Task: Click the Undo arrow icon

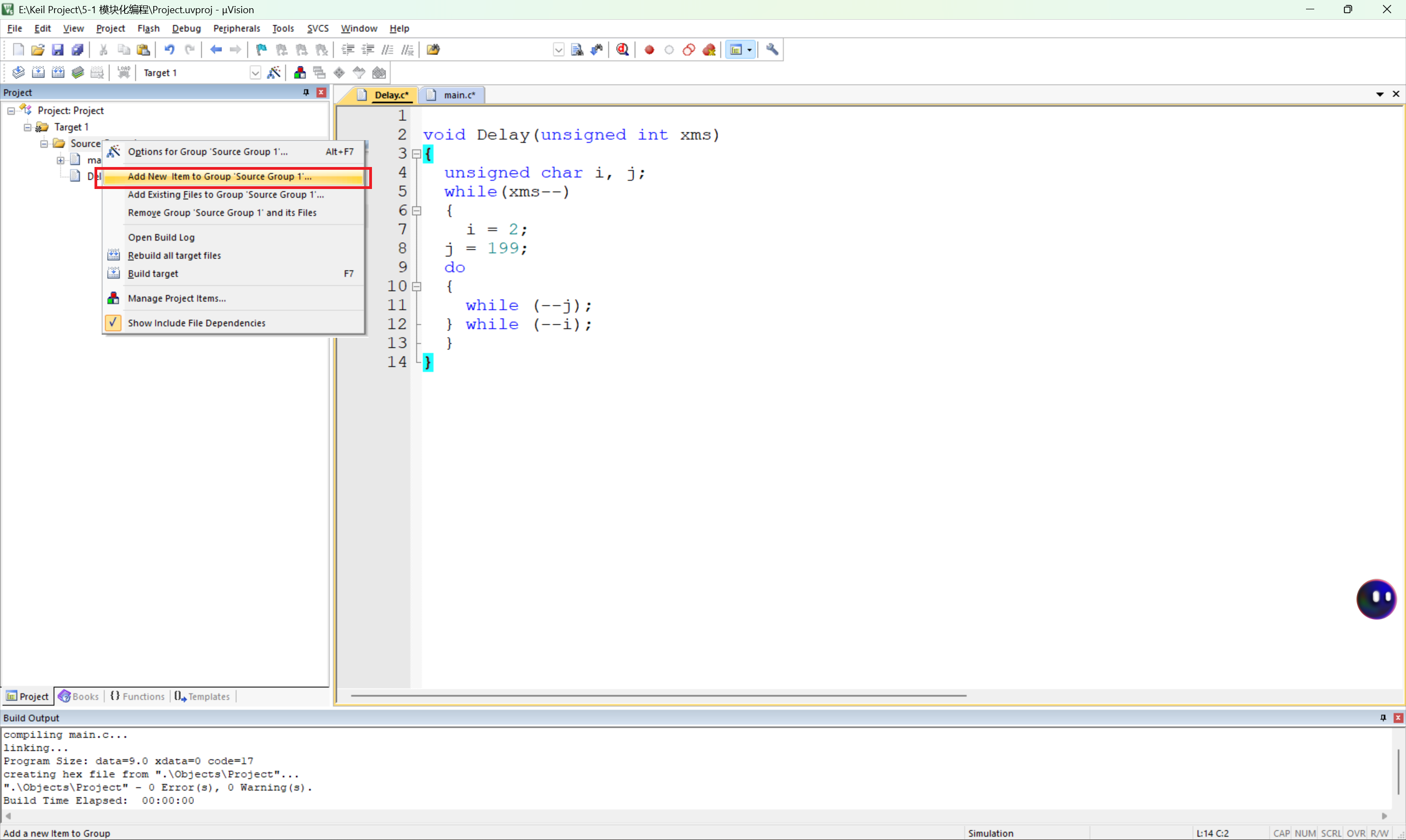Action: [x=169, y=50]
